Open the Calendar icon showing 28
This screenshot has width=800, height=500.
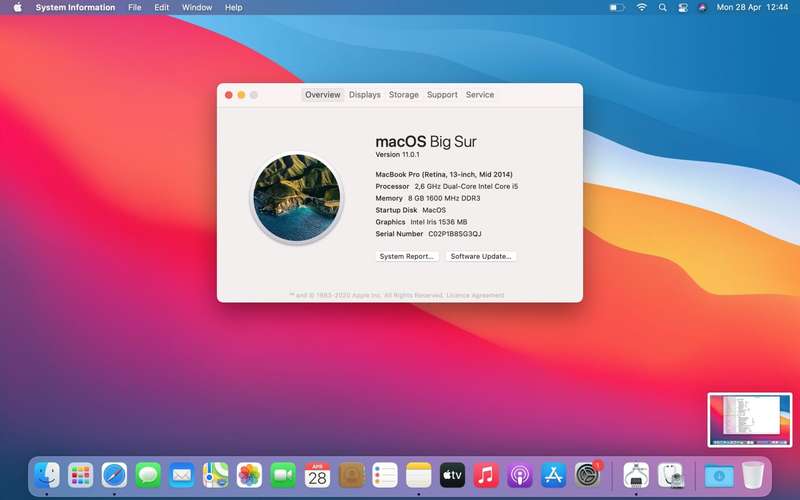pos(317,476)
